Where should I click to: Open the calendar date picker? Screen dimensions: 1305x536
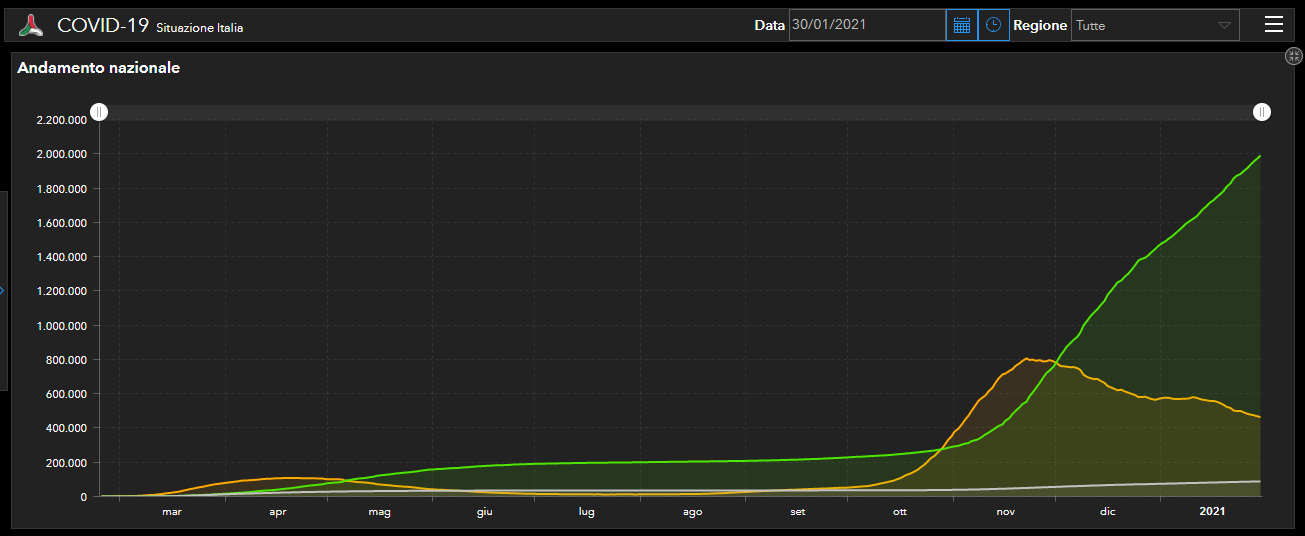[961, 25]
